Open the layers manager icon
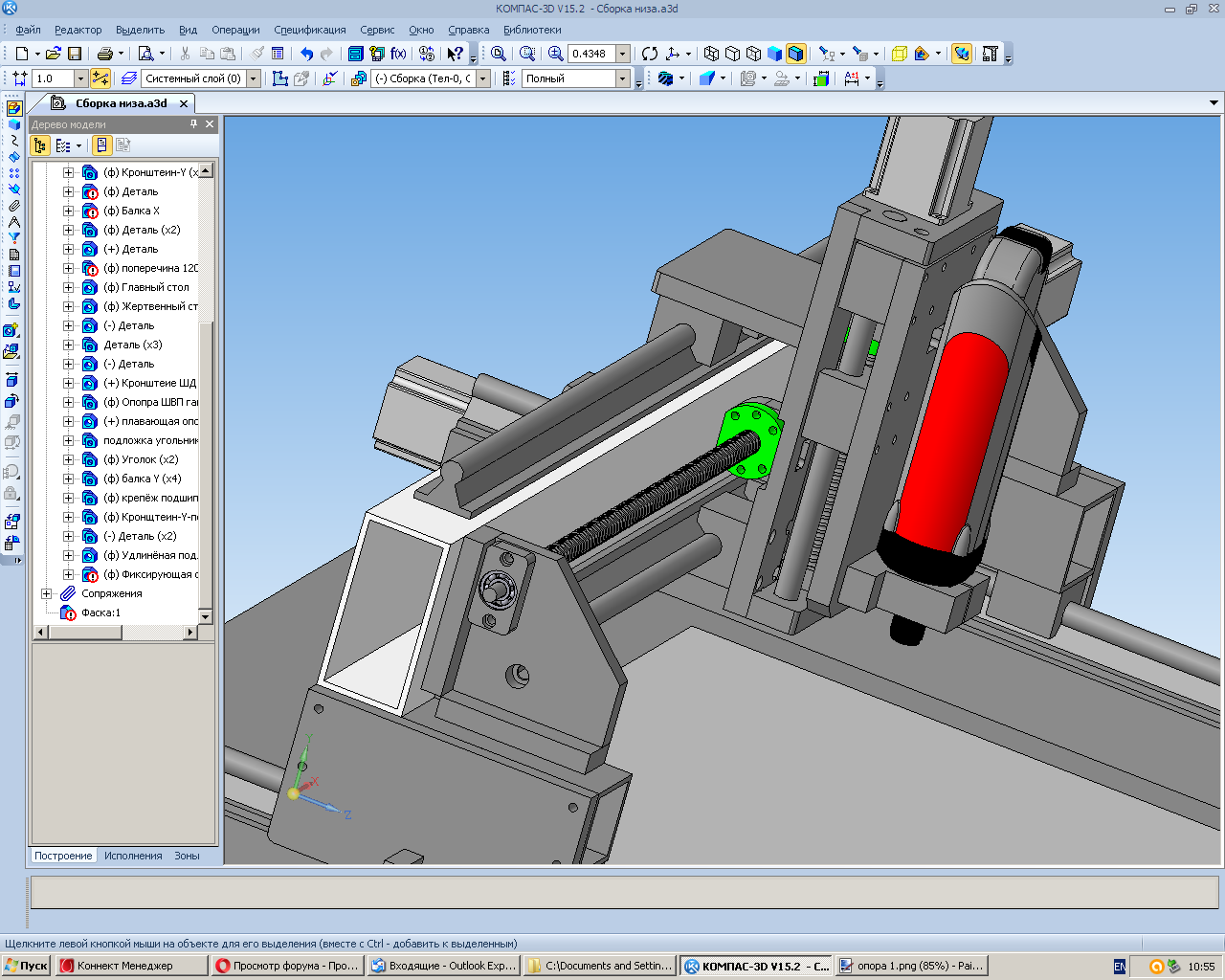 pos(129,78)
